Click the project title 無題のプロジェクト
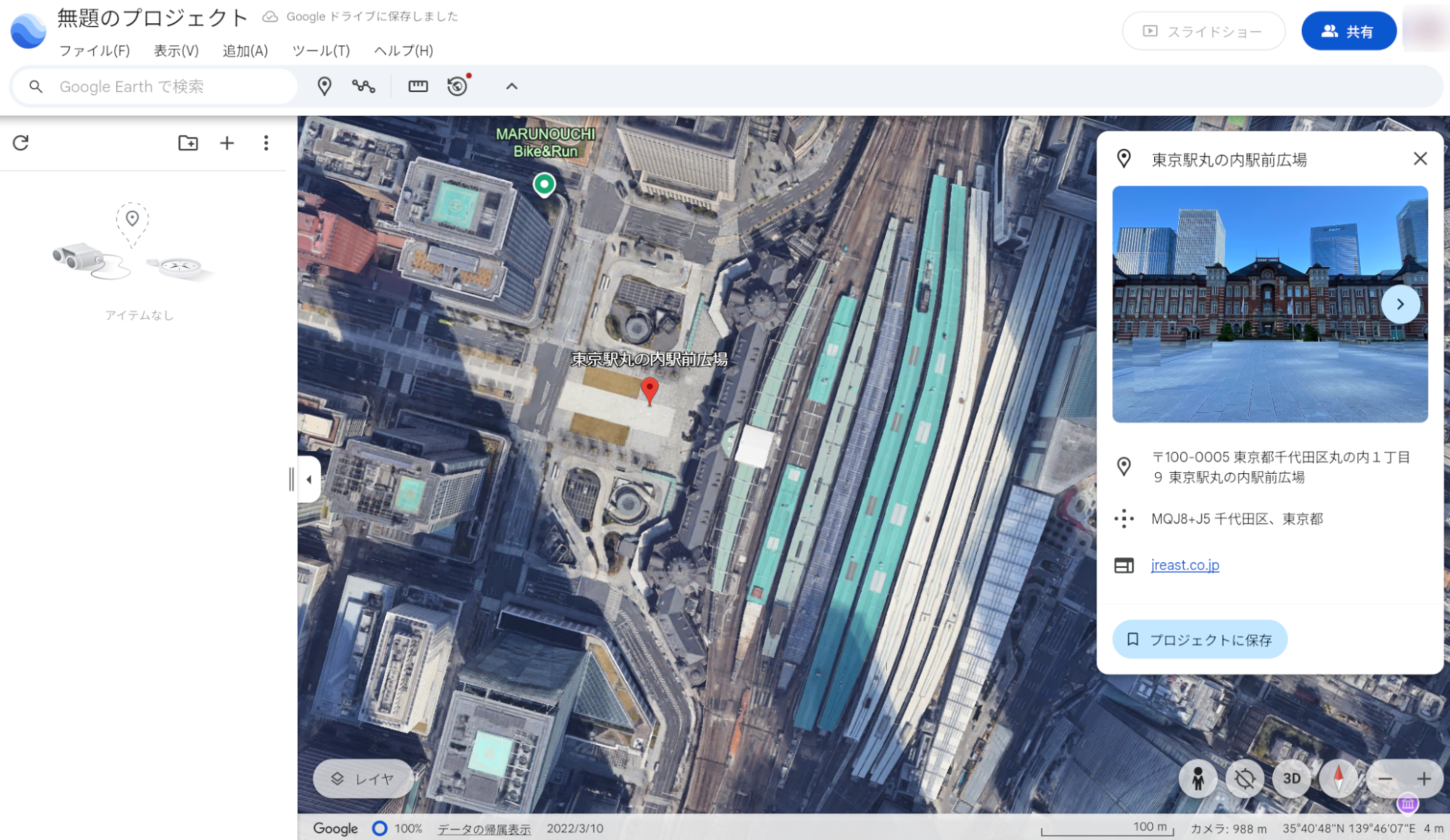This screenshot has width=1450, height=840. click(153, 17)
